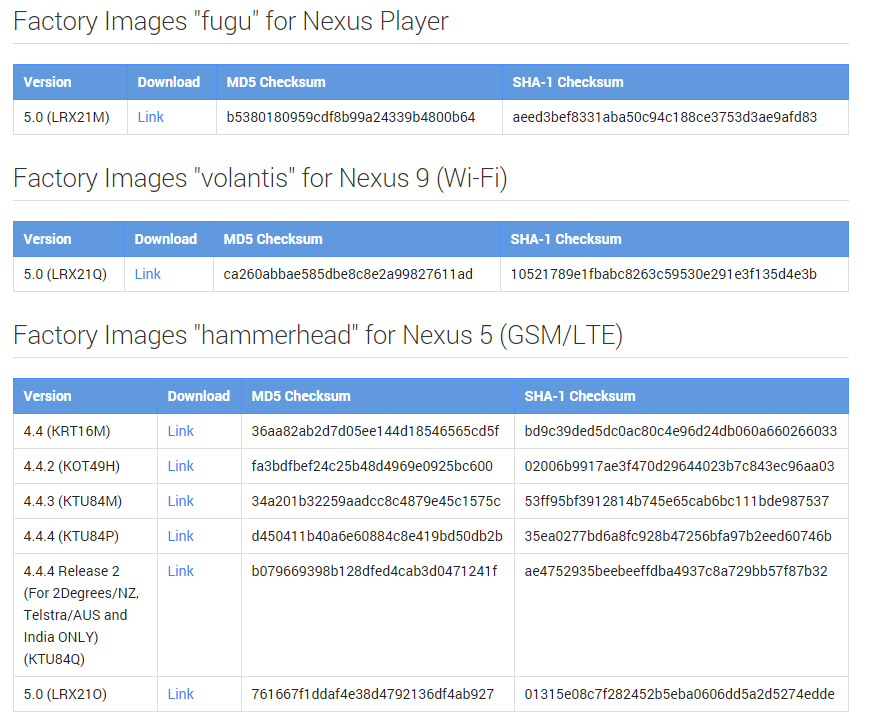This screenshot has width=870, height=722.
Task: Open download Link for fugu 5.0 (LRX21M)
Action: [x=150, y=117]
